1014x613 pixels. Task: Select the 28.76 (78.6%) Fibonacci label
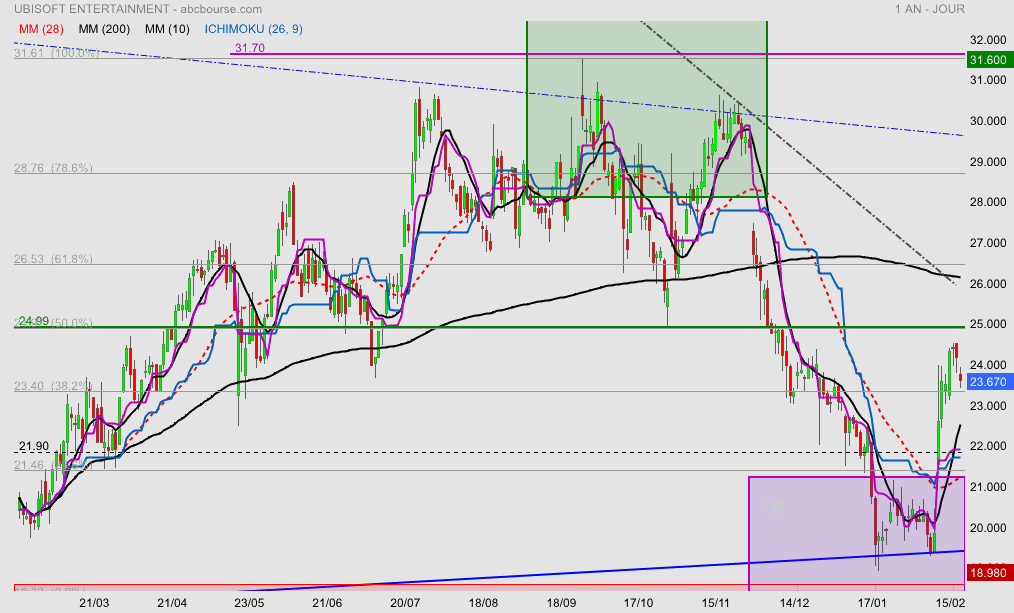[53, 168]
